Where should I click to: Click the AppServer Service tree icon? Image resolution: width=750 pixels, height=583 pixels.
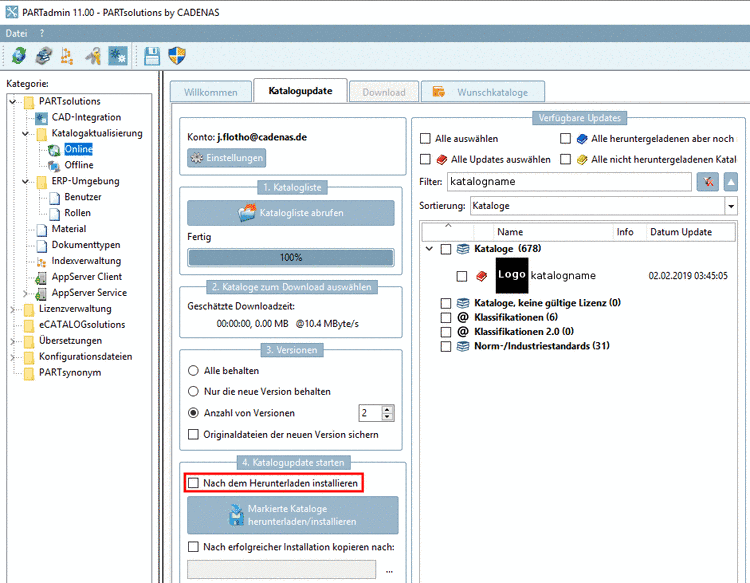(42, 293)
